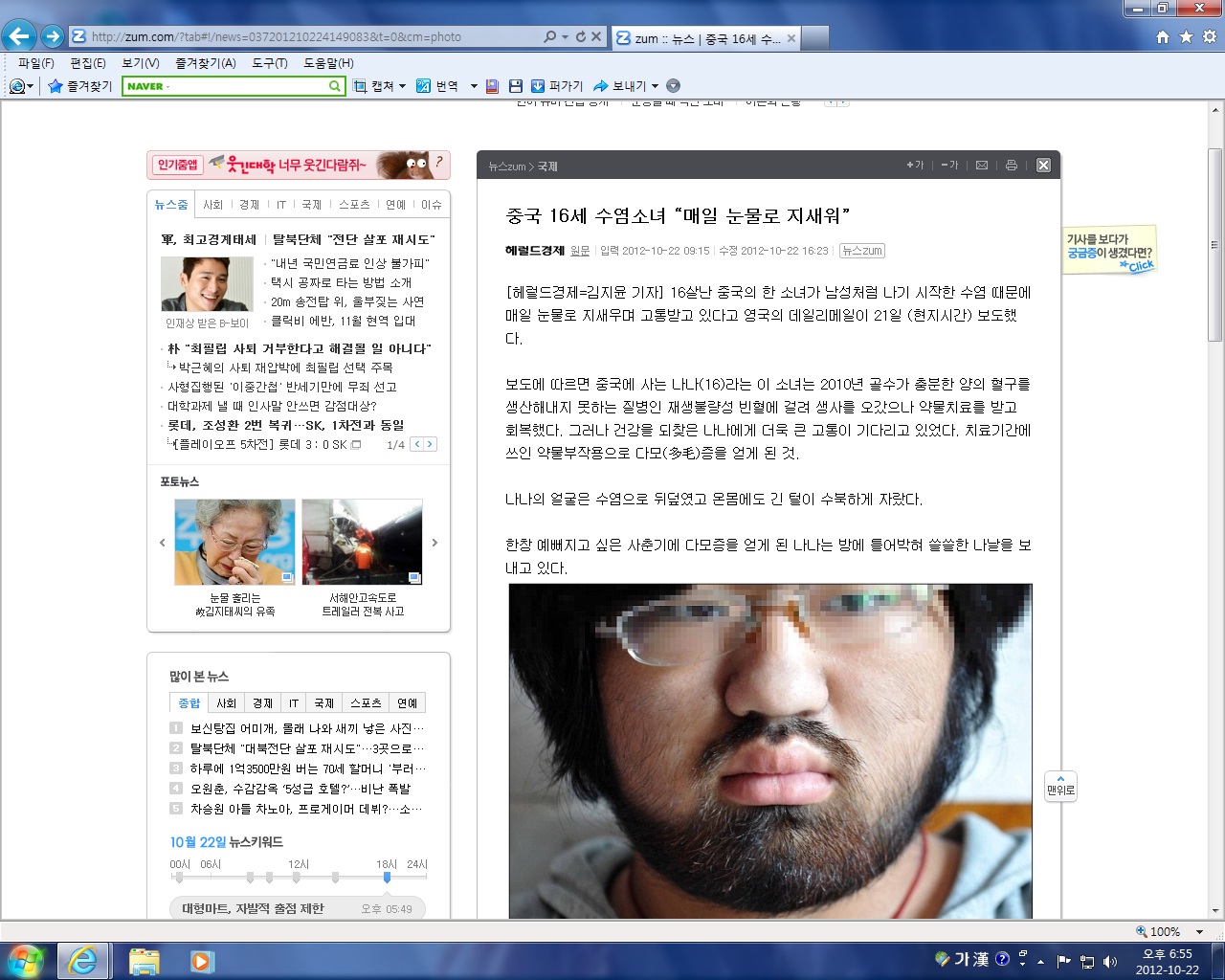The height and width of the screenshot is (980, 1225).
Task: Switch to the 사회 tab in the 뉴스줌 panel
Action: coord(212,205)
